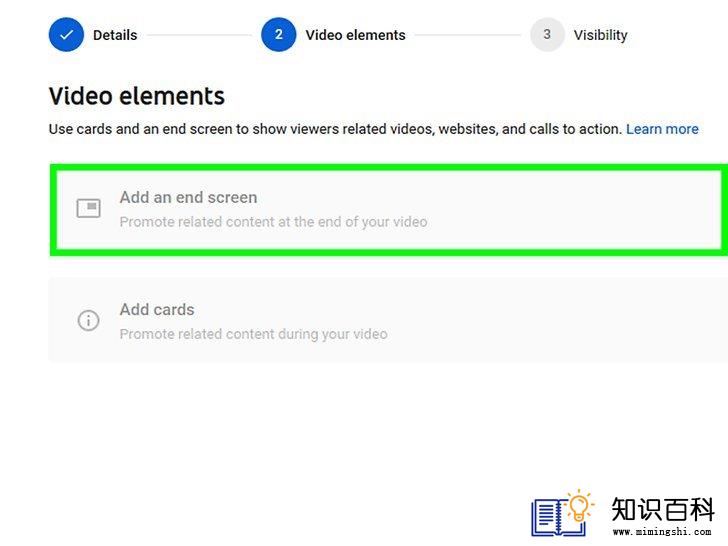Click the info circle icon beside Add cards

(x=88, y=320)
